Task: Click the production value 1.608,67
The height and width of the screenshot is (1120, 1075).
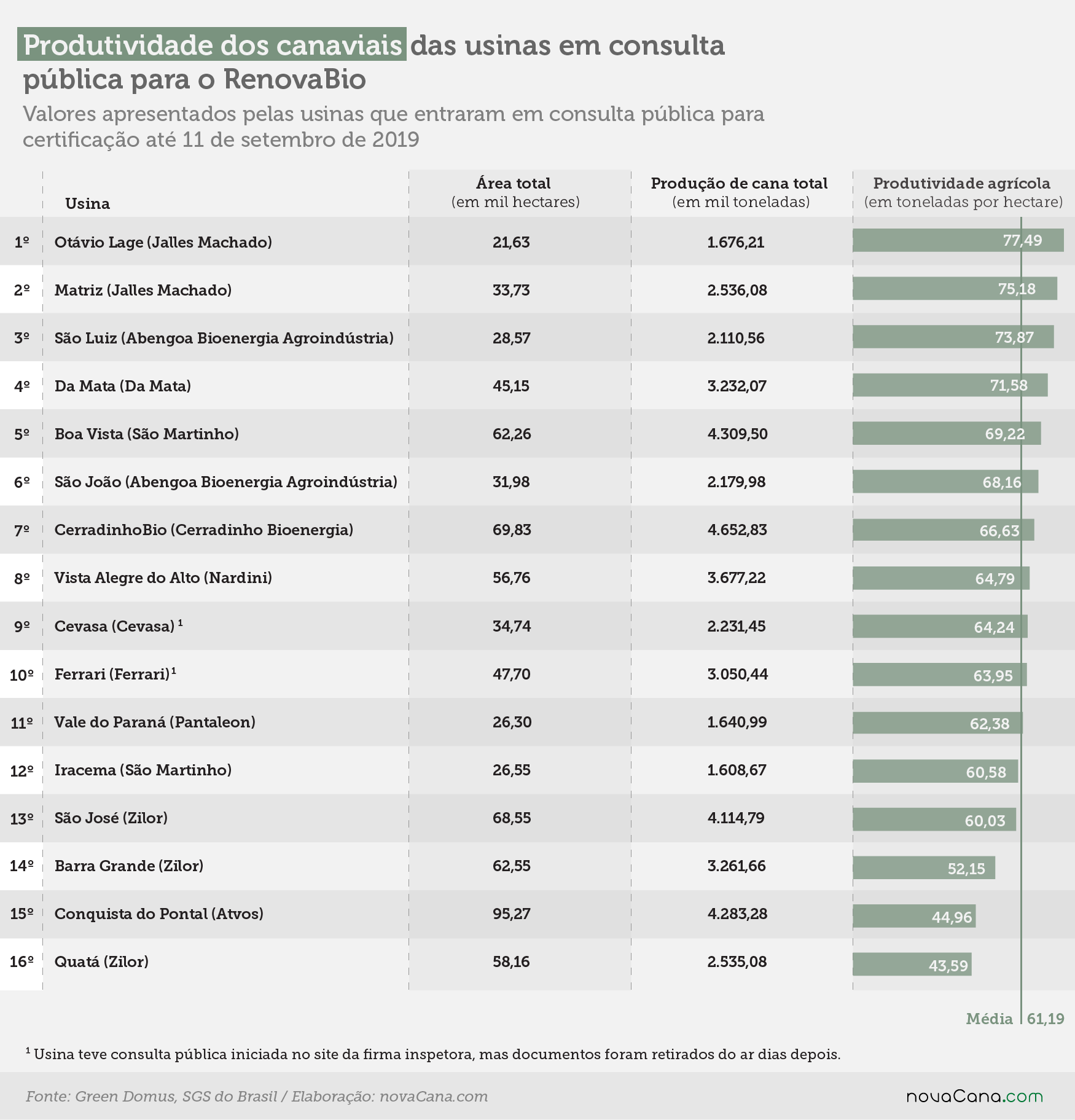Action: click(737, 770)
